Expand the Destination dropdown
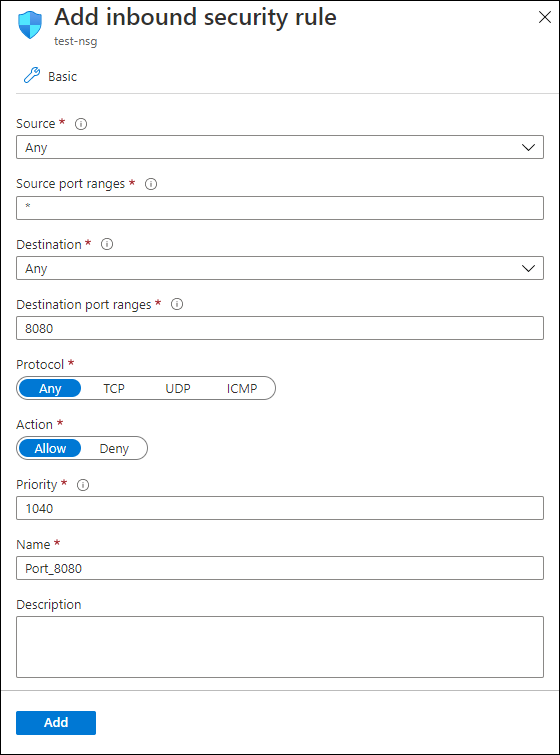 (x=280, y=268)
